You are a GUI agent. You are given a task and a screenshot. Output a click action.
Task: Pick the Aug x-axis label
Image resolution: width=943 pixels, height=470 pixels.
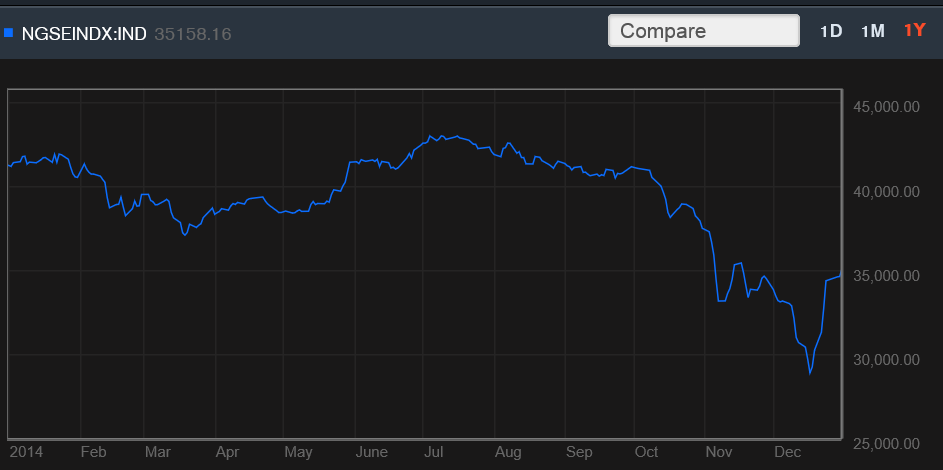(x=508, y=452)
